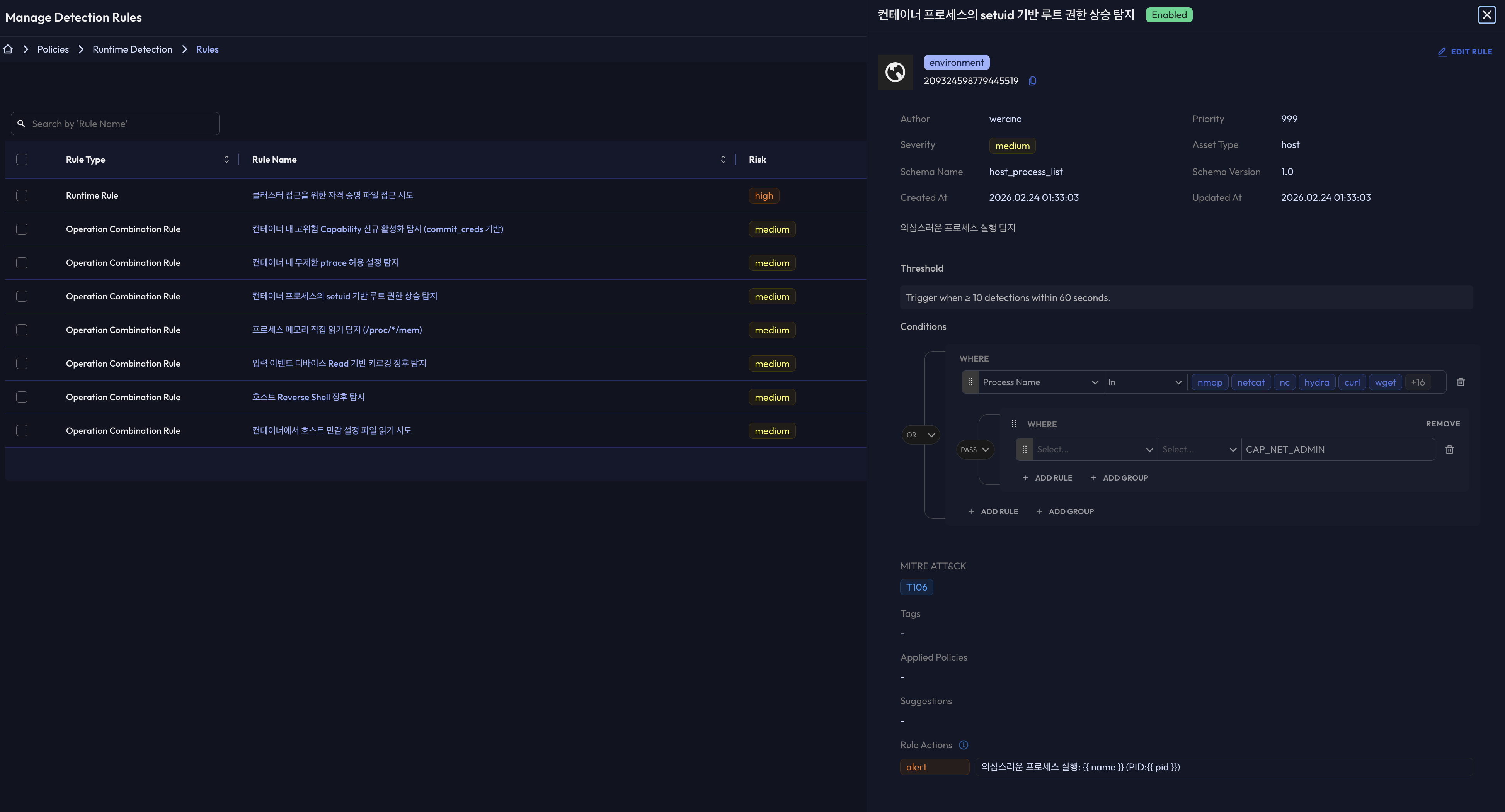This screenshot has height=812, width=1505.
Task: Click the Risk column header
Action: click(x=757, y=160)
